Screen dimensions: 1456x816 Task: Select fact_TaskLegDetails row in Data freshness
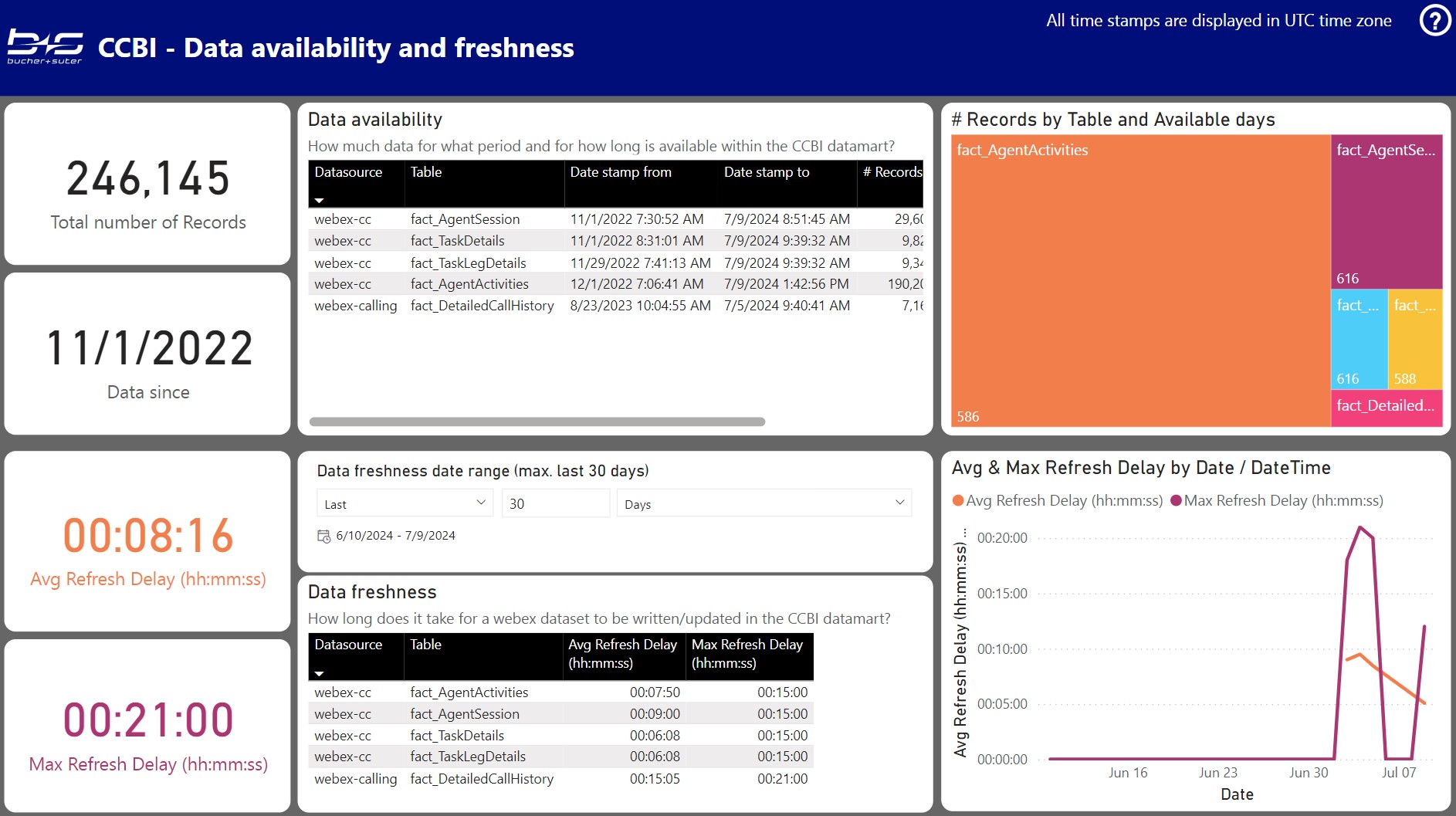click(x=561, y=757)
